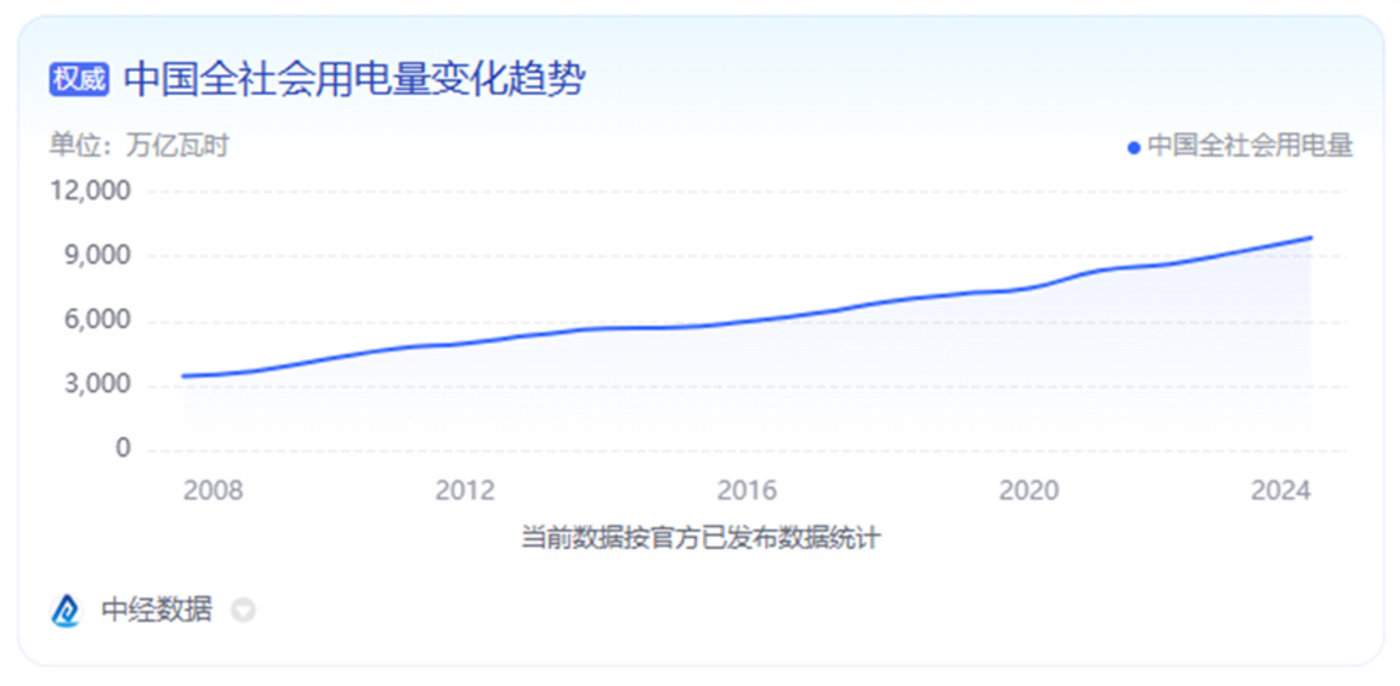Click the unit label 单位: 万亿瓦时
1400x686 pixels.
139,146
